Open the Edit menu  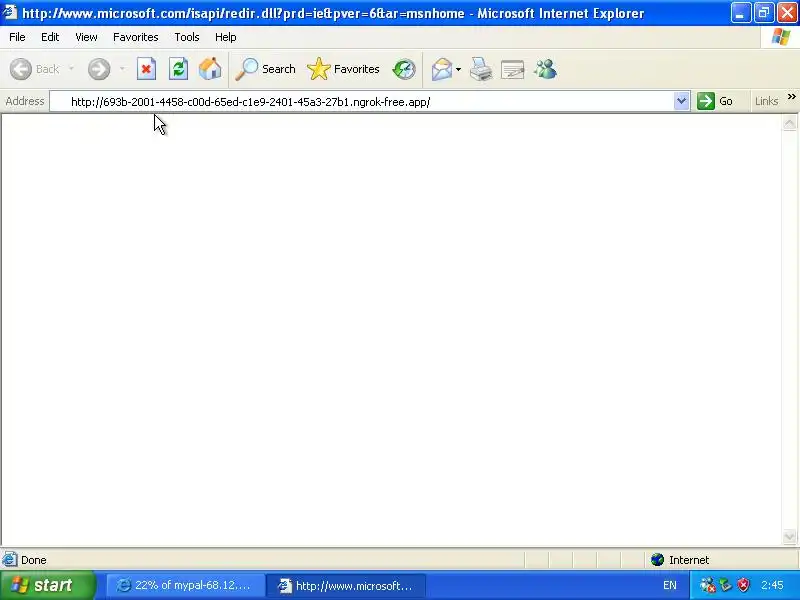(x=50, y=37)
